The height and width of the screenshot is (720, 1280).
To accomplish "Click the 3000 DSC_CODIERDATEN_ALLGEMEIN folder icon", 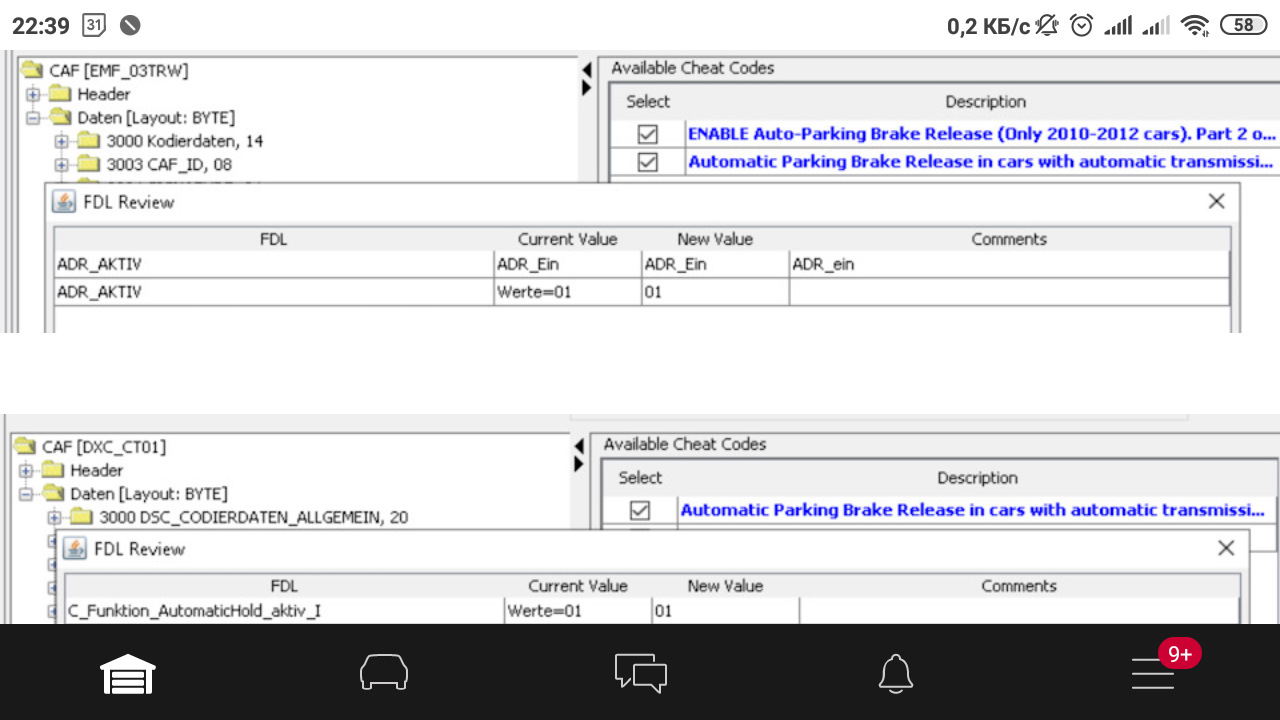I will tap(81, 517).
